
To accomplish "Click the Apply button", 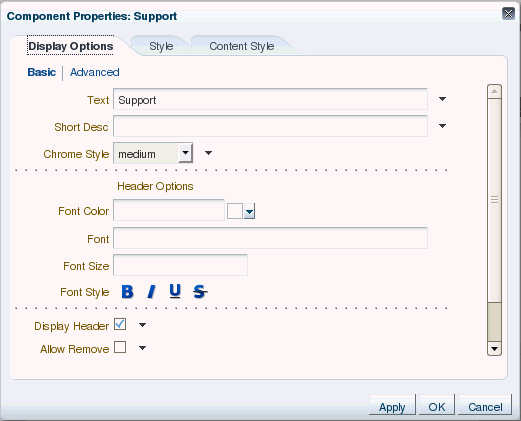I will coord(392,406).
